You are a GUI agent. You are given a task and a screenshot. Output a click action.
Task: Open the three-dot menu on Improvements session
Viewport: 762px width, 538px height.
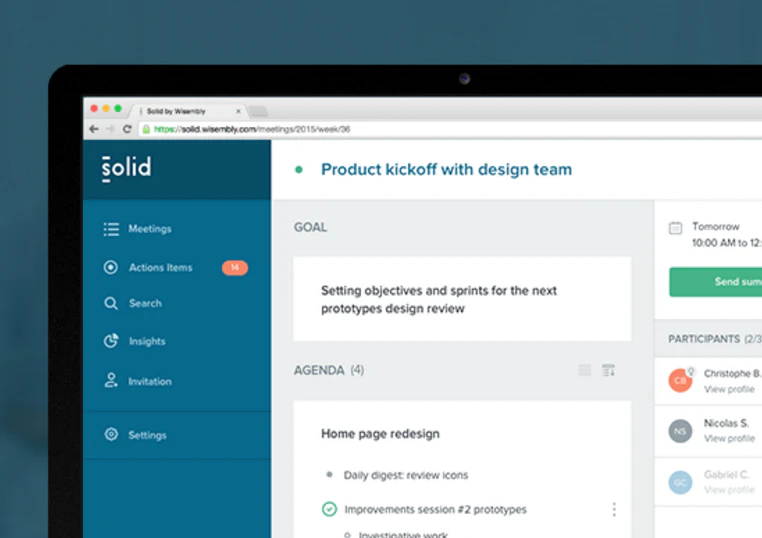pos(614,509)
